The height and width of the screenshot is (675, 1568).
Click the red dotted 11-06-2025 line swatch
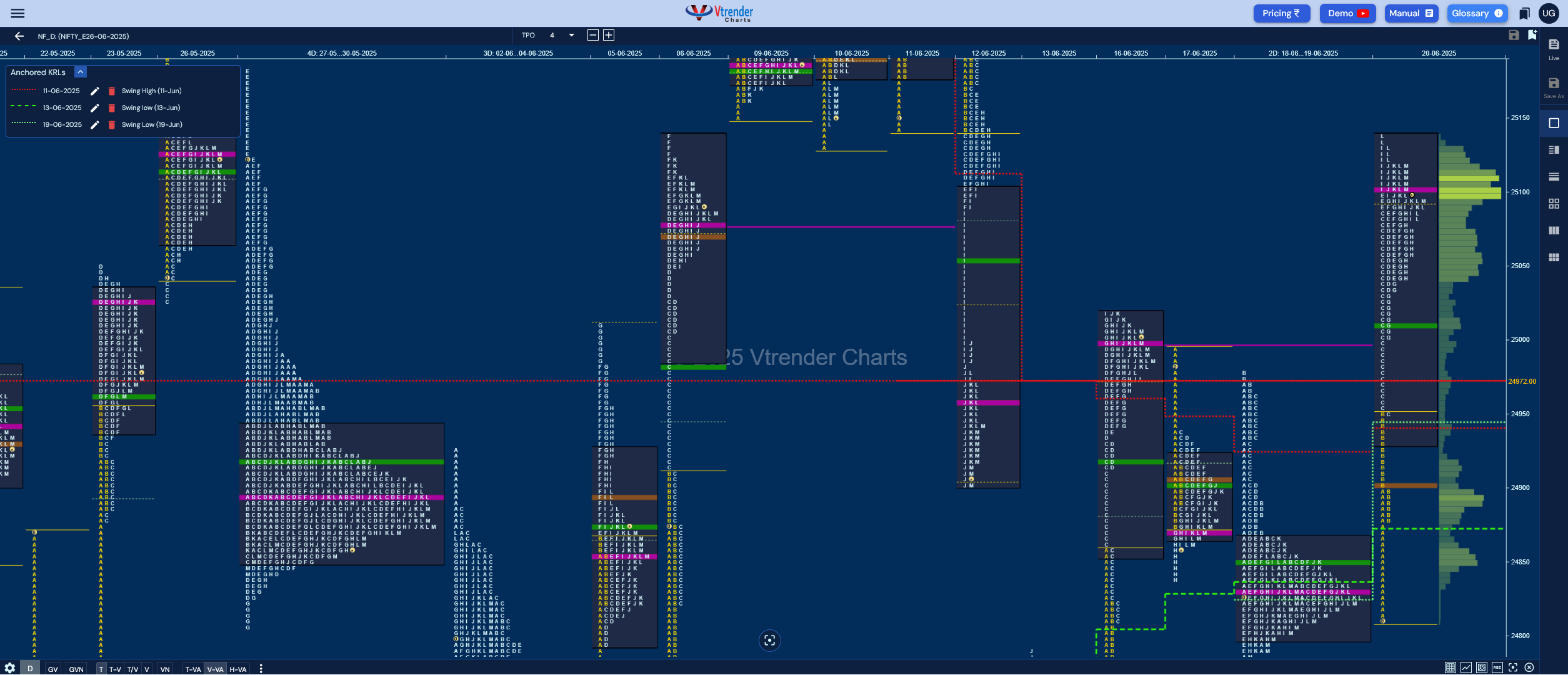pyautogui.click(x=24, y=90)
